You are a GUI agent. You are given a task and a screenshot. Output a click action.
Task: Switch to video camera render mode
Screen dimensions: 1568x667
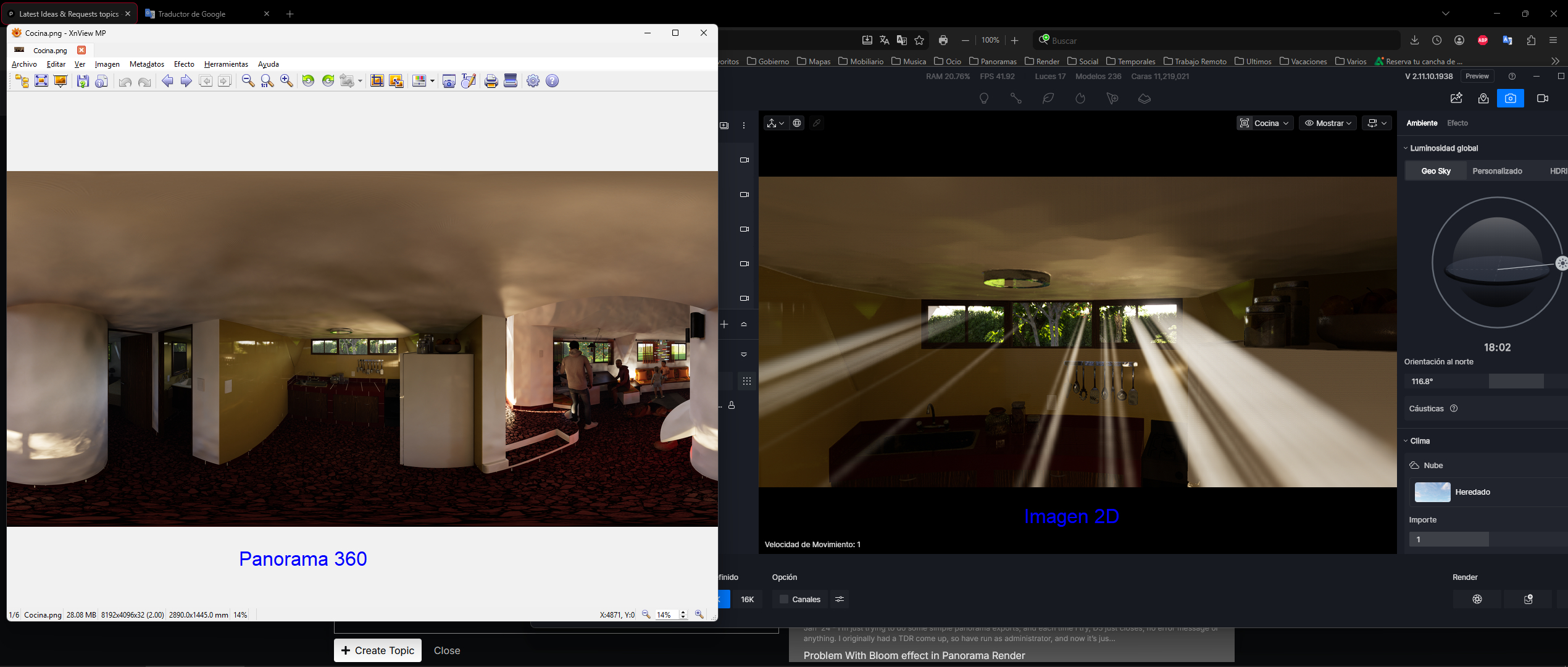pos(1542,98)
